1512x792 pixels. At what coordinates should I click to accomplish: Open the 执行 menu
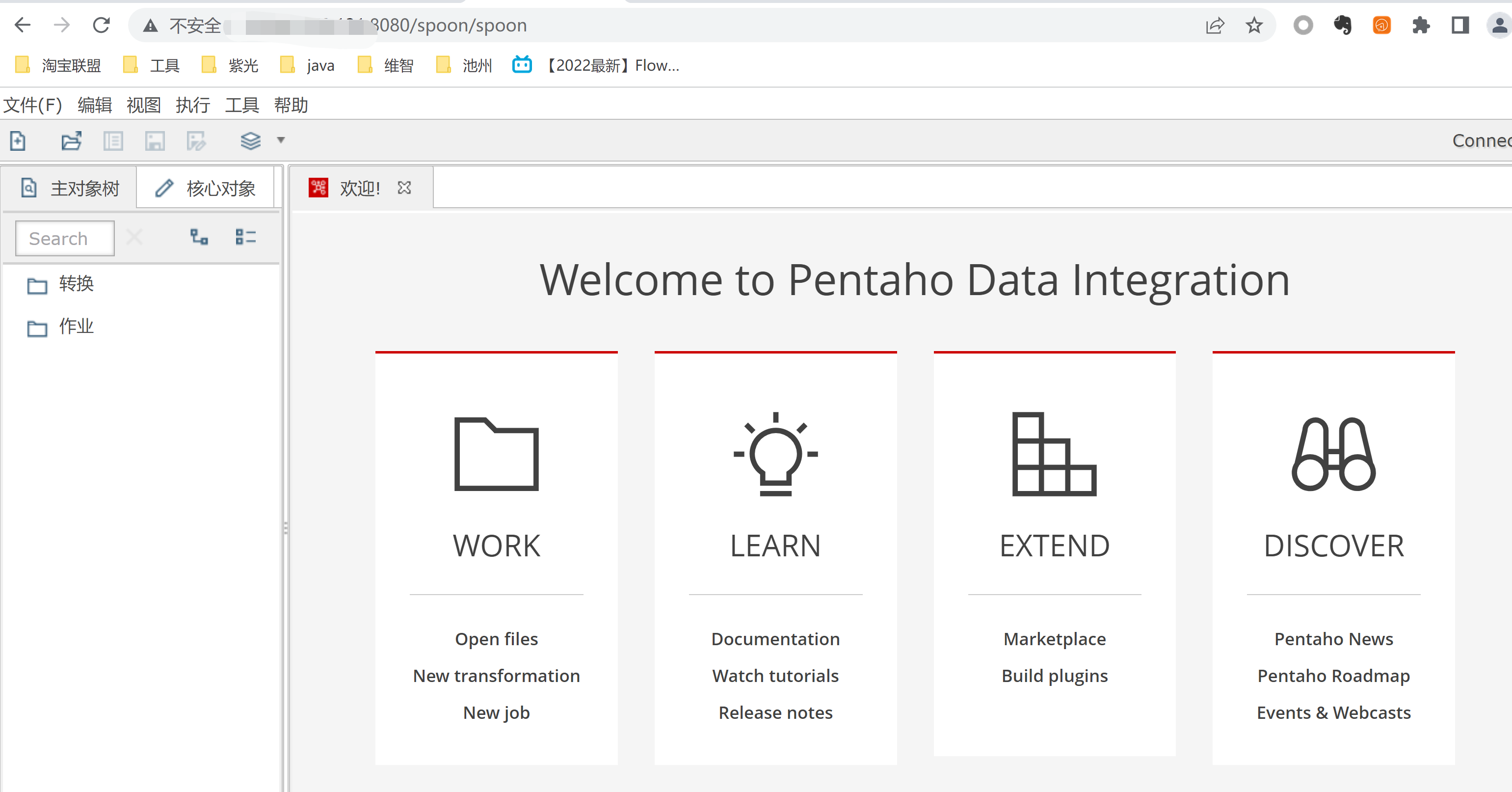point(193,105)
